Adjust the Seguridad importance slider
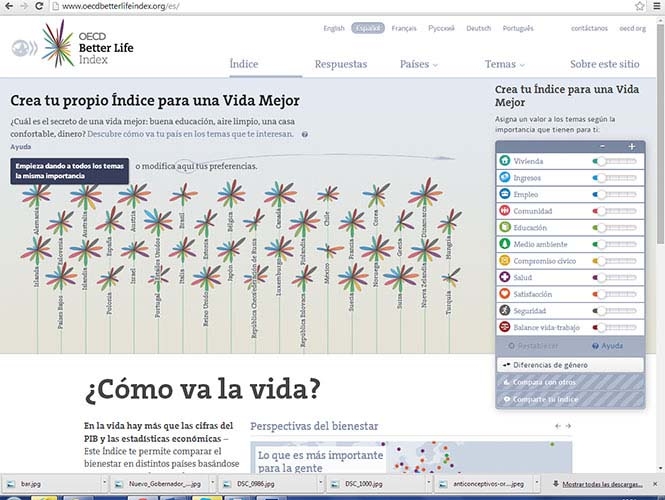665x500 pixels. pos(615,311)
